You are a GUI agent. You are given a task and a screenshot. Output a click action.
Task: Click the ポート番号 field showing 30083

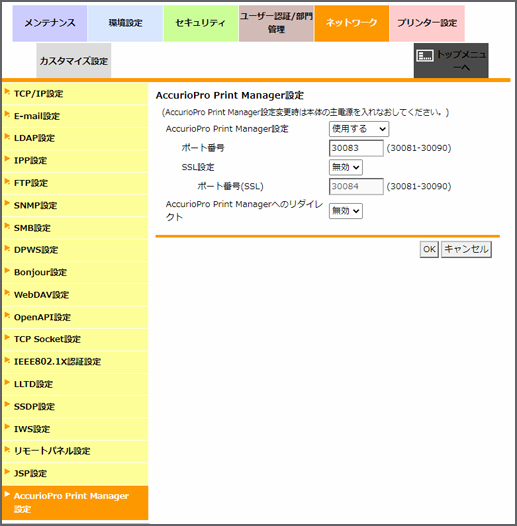coord(356,148)
